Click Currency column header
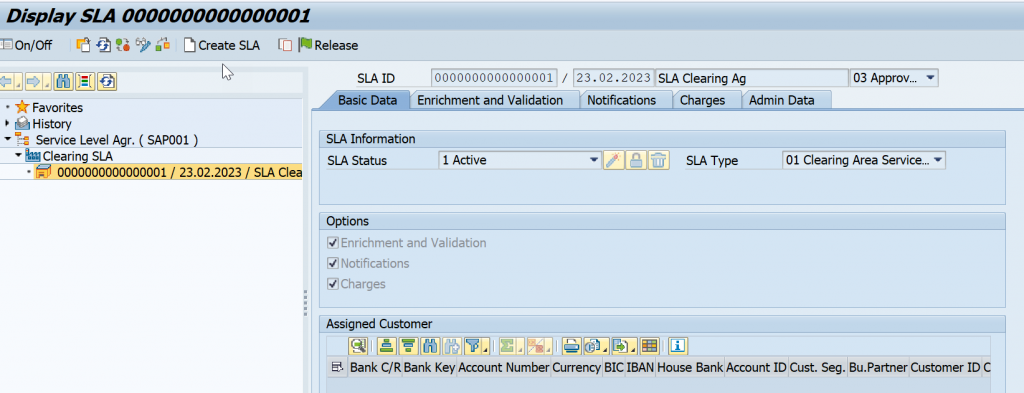 pyautogui.click(x=576, y=368)
